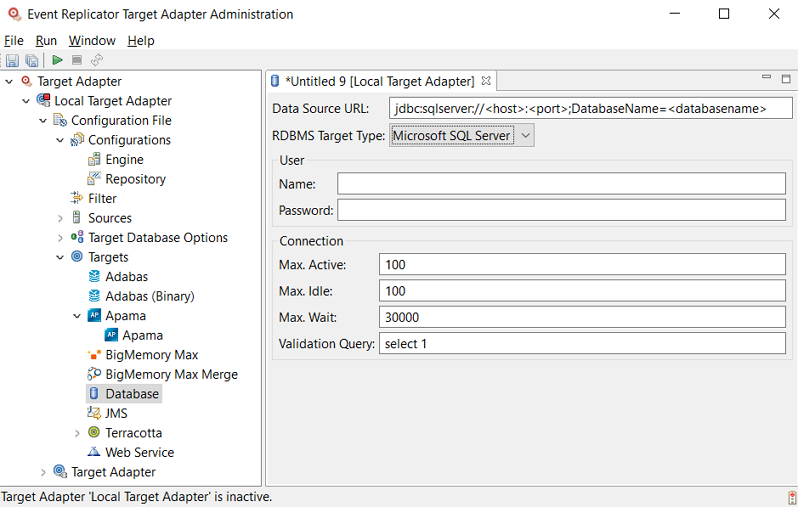Click the Save toolbar icon
This screenshot has width=798, height=507.
[x=12, y=61]
